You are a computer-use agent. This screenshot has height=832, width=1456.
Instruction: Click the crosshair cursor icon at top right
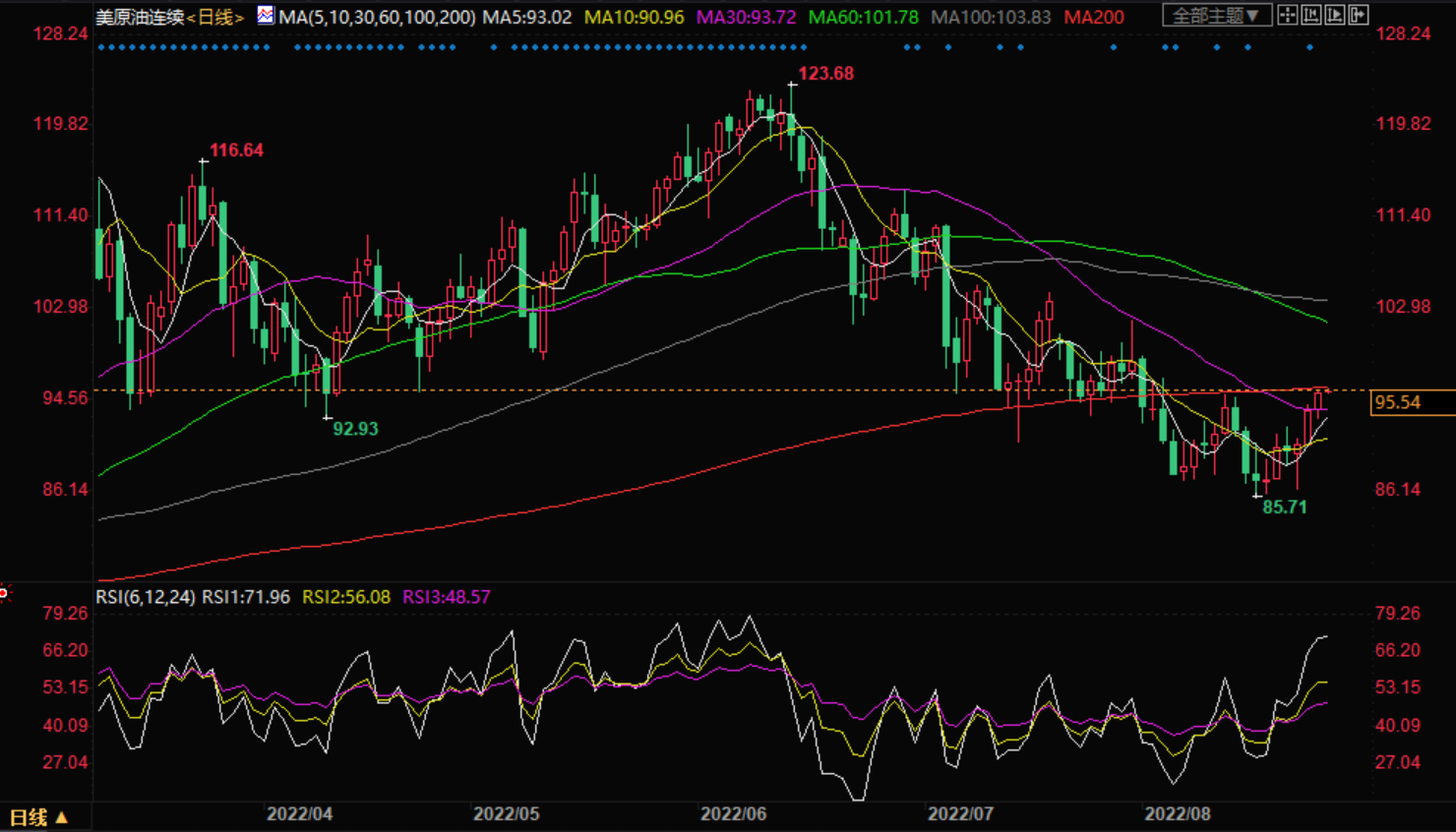click(1287, 15)
